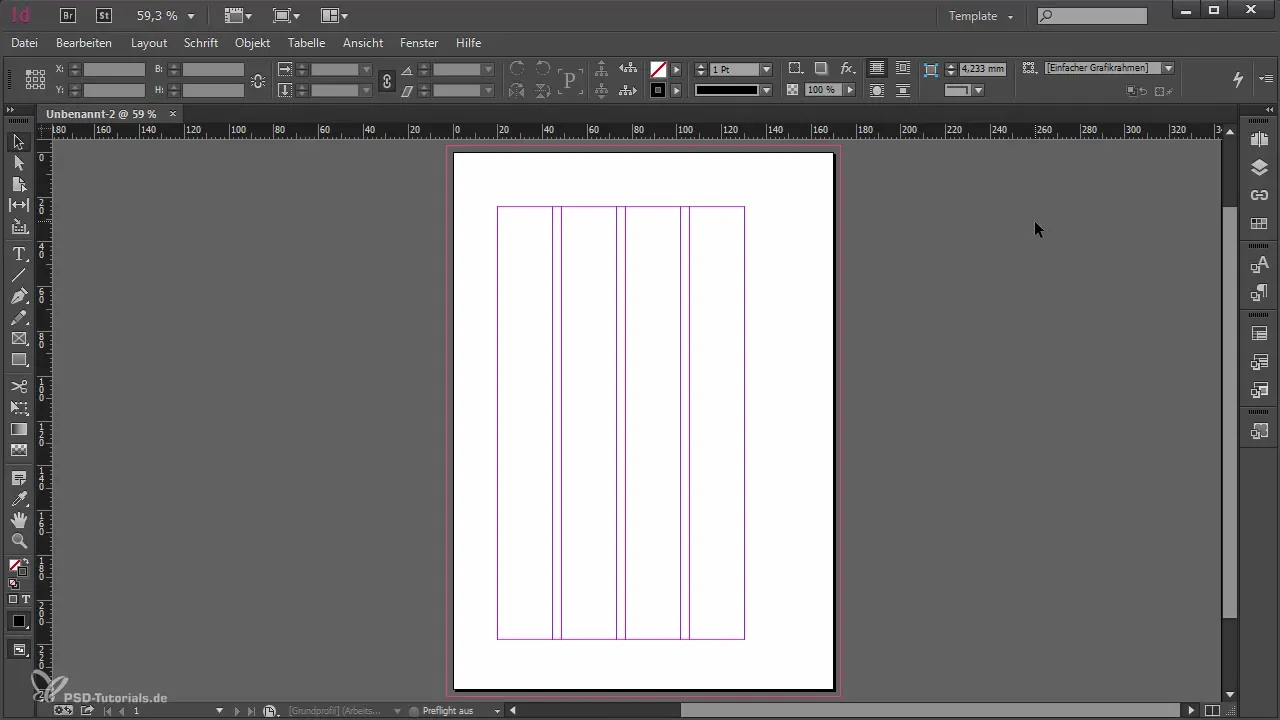Image resolution: width=1280 pixels, height=720 pixels.
Task: Open the Schrift menu
Action: coord(201,43)
